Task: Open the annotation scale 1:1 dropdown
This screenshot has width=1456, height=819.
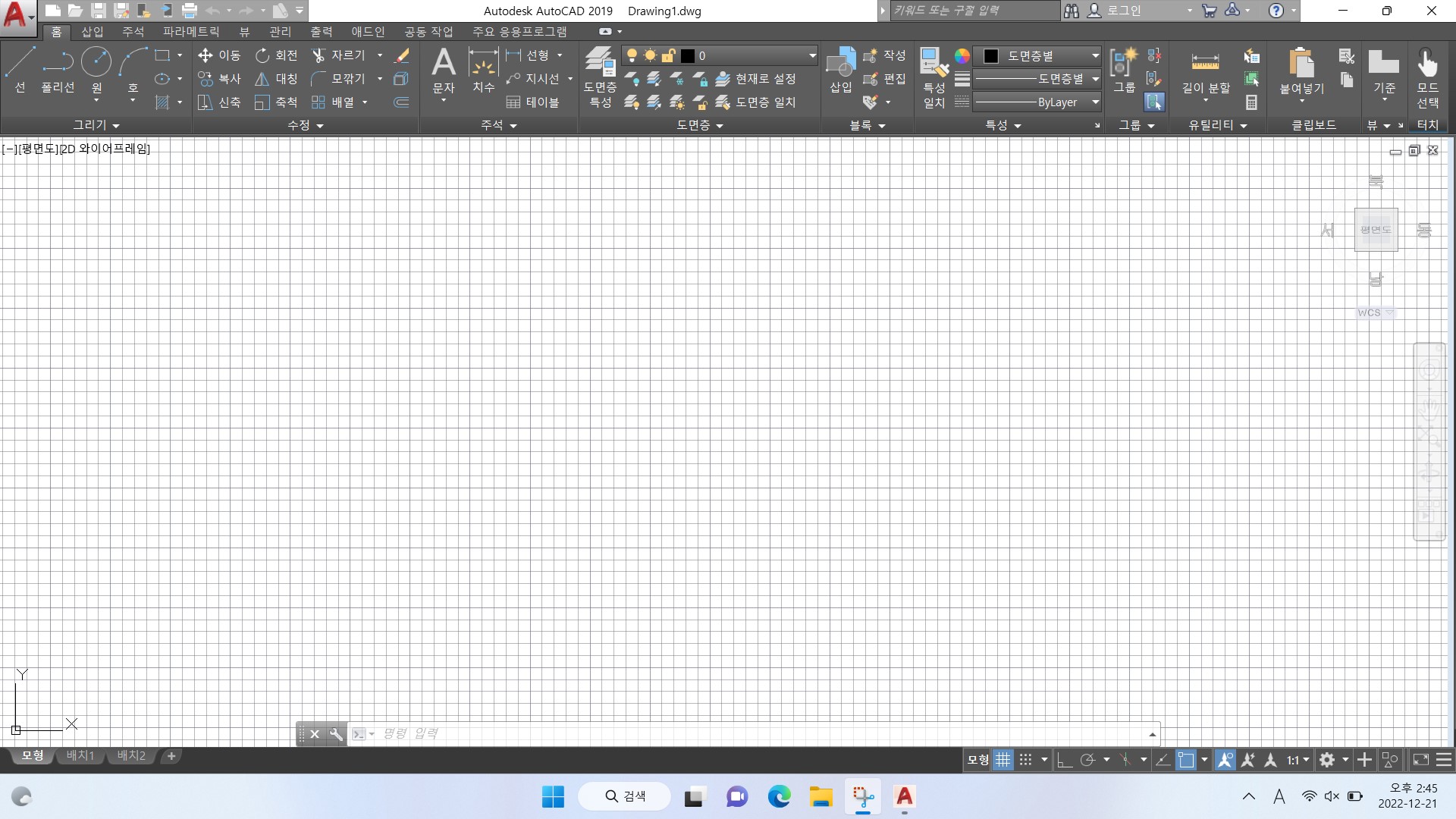Action: coord(1298,760)
